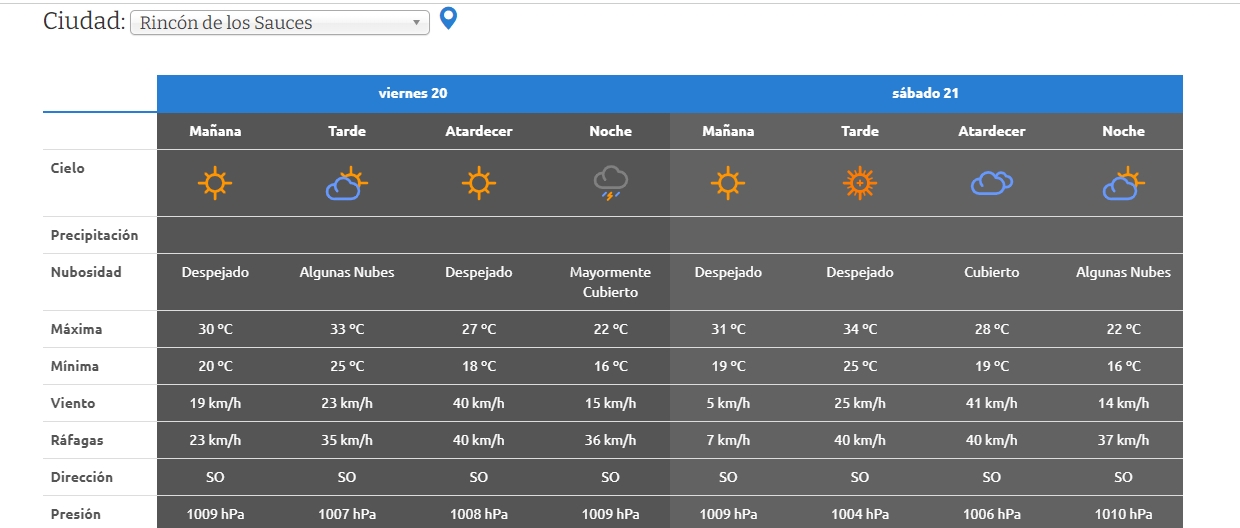Click the 41 km/h wind value
Viewport: 1240px width, 528px height.
(x=992, y=403)
